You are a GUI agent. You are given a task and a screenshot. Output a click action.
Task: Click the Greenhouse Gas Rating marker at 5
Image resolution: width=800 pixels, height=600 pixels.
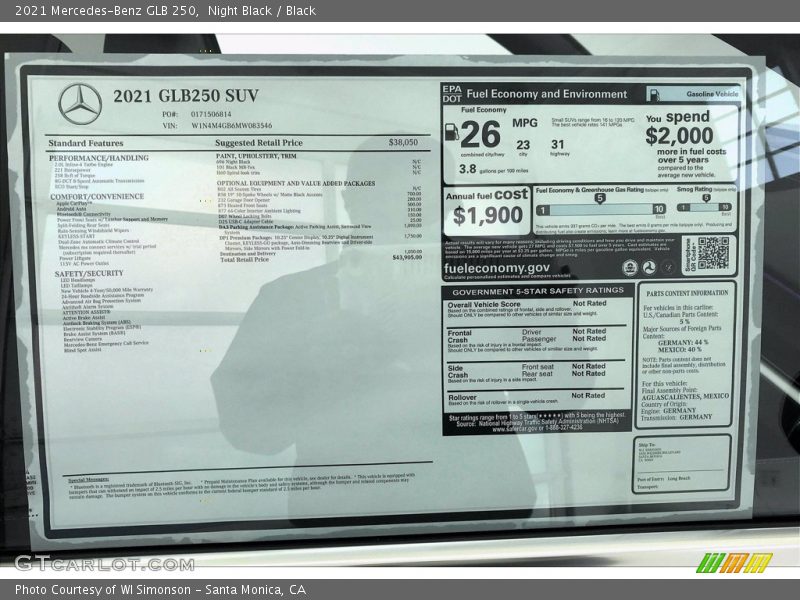[x=599, y=198]
